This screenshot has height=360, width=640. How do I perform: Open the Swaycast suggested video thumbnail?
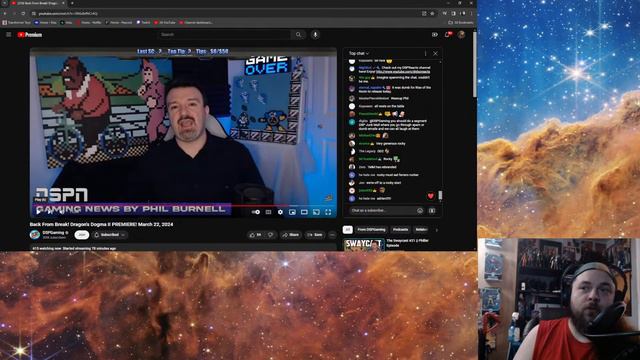point(364,244)
